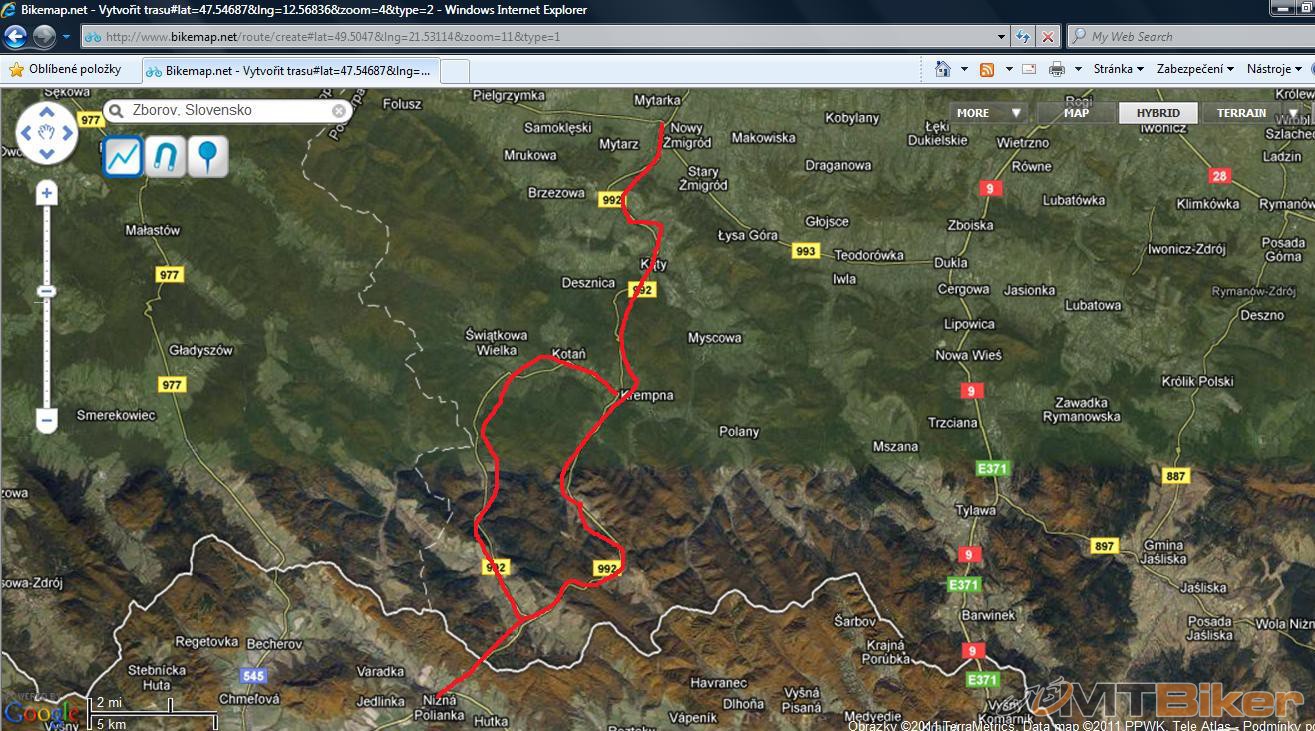Switch to plain MAP view
The width and height of the screenshot is (1315, 731).
coord(1076,113)
